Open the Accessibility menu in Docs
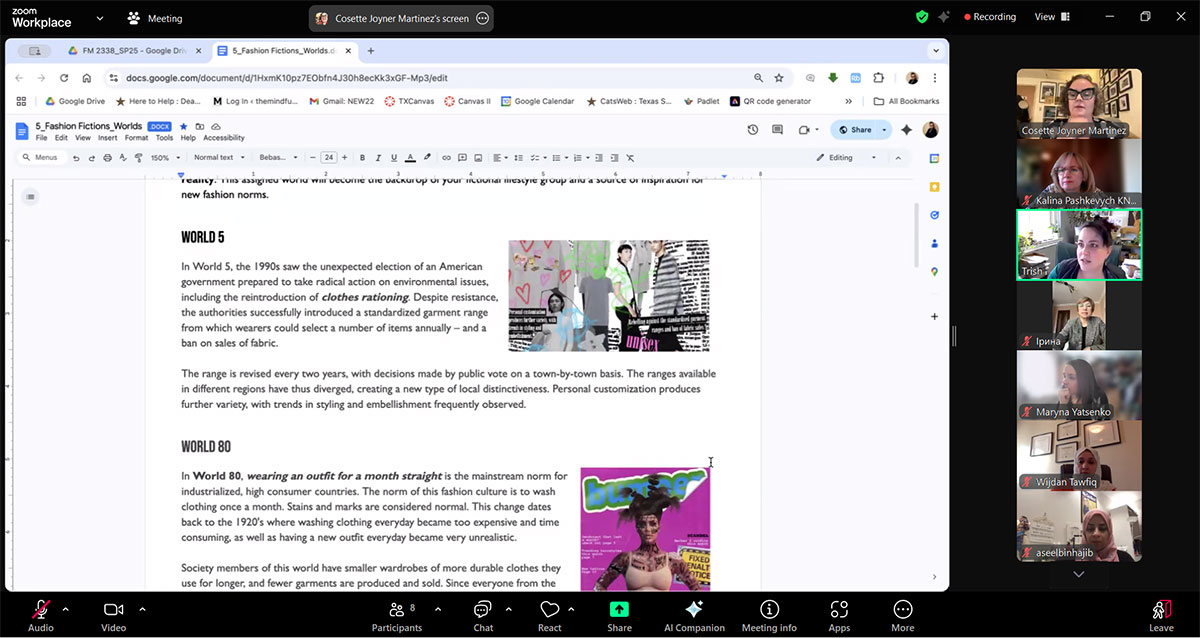This screenshot has height=638, width=1200. [x=224, y=138]
